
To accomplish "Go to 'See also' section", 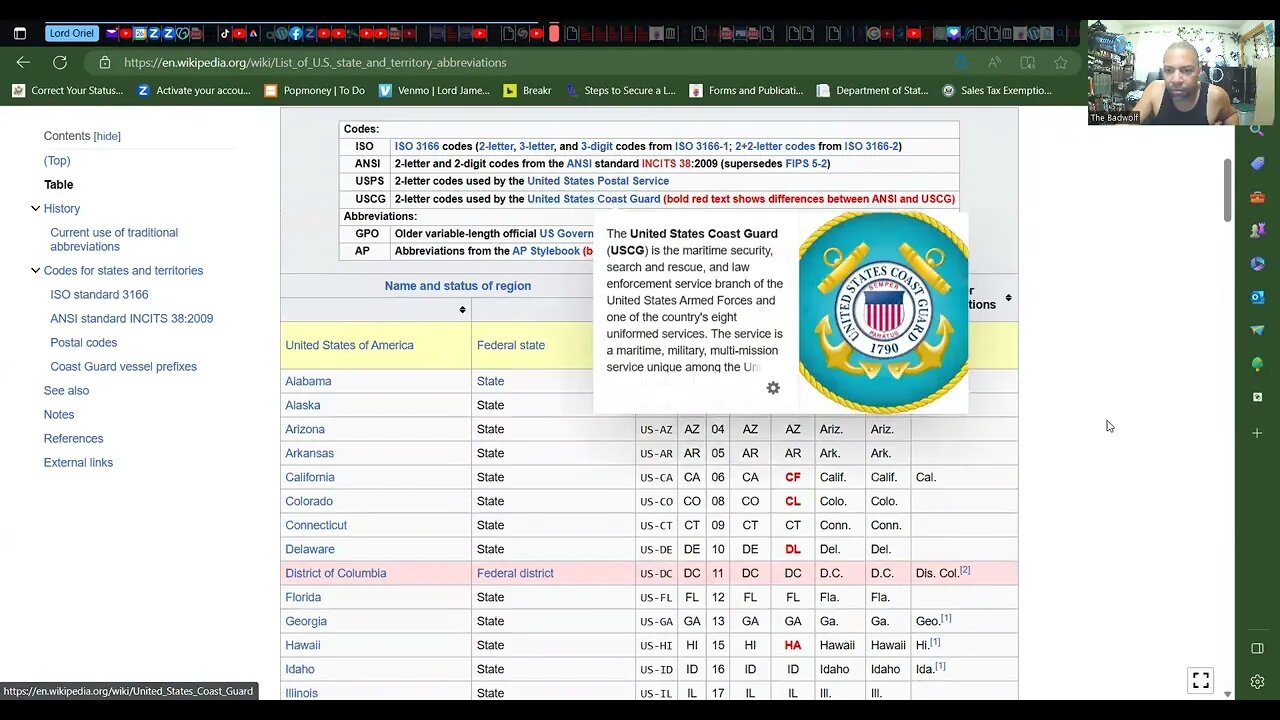I will click(66, 390).
